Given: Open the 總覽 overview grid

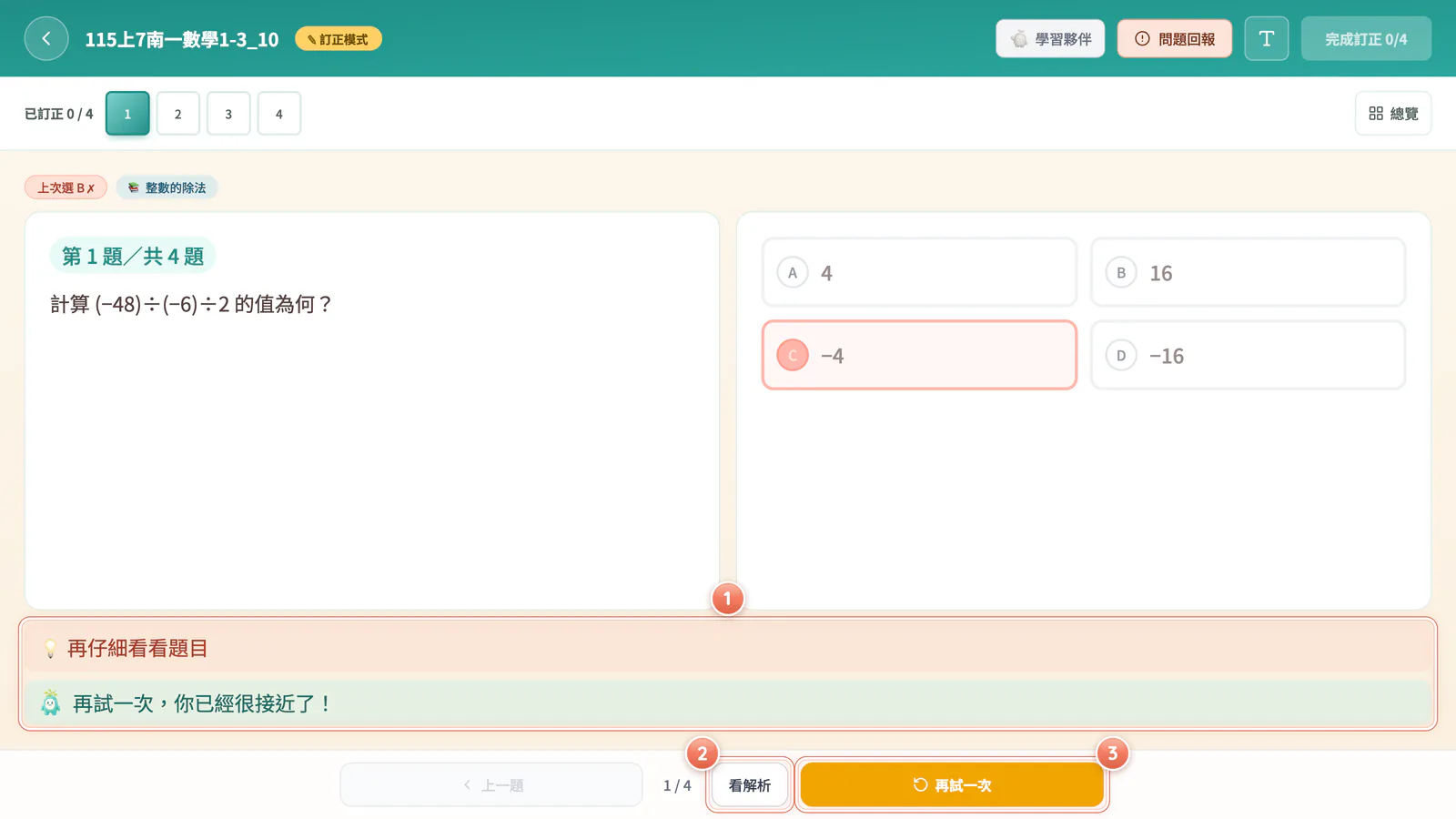Looking at the screenshot, I should coord(1393,114).
